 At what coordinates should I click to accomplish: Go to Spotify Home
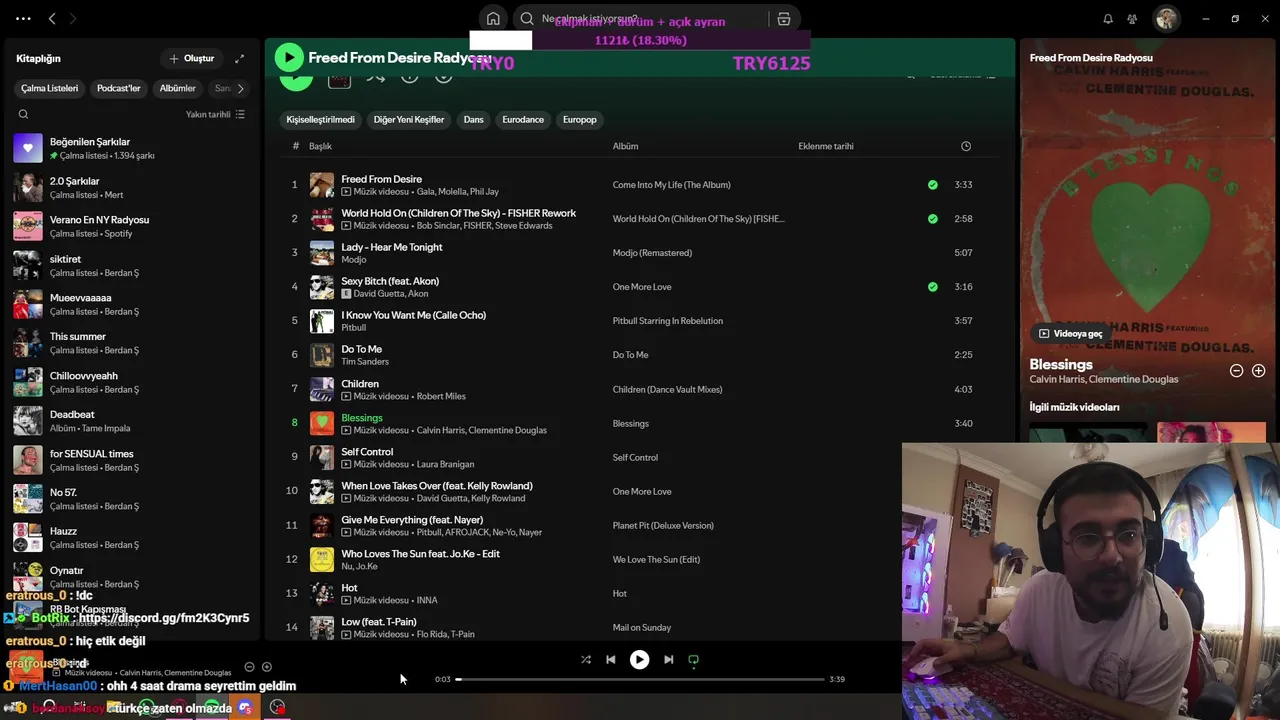click(x=493, y=19)
